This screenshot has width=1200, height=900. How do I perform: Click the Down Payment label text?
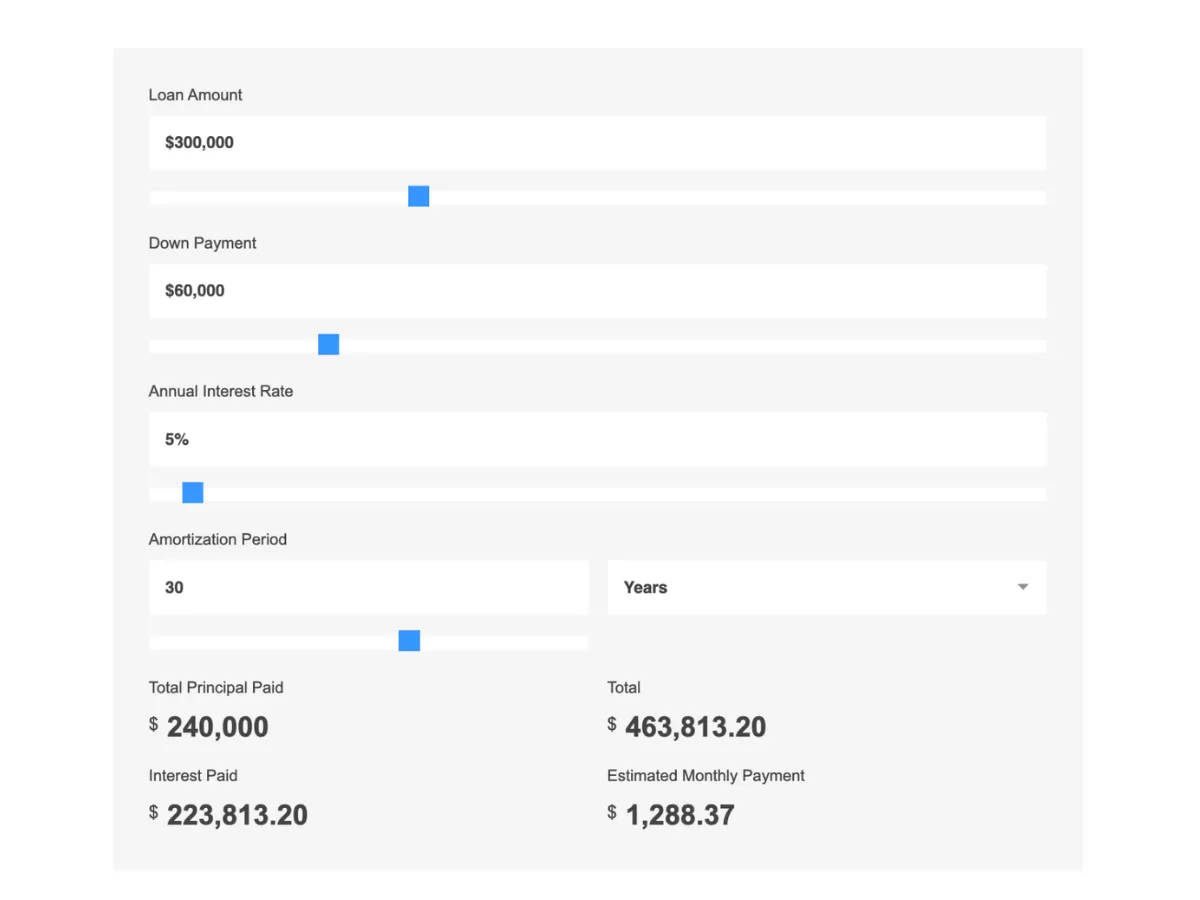[x=203, y=243]
